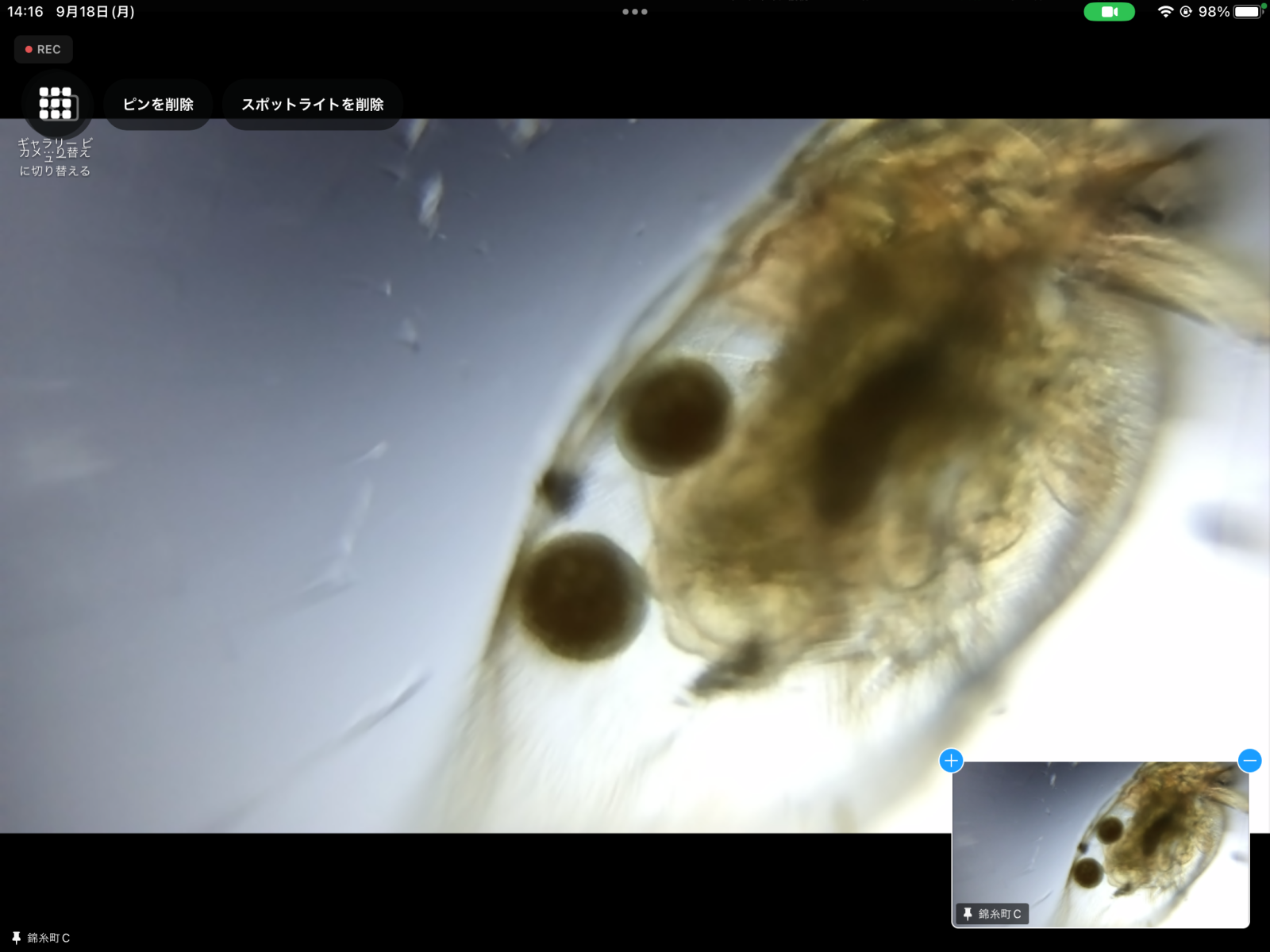The width and height of the screenshot is (1270, 952).
Task: Tap the green camera-in-use status pill
Action: click(x=1109, y=12)
